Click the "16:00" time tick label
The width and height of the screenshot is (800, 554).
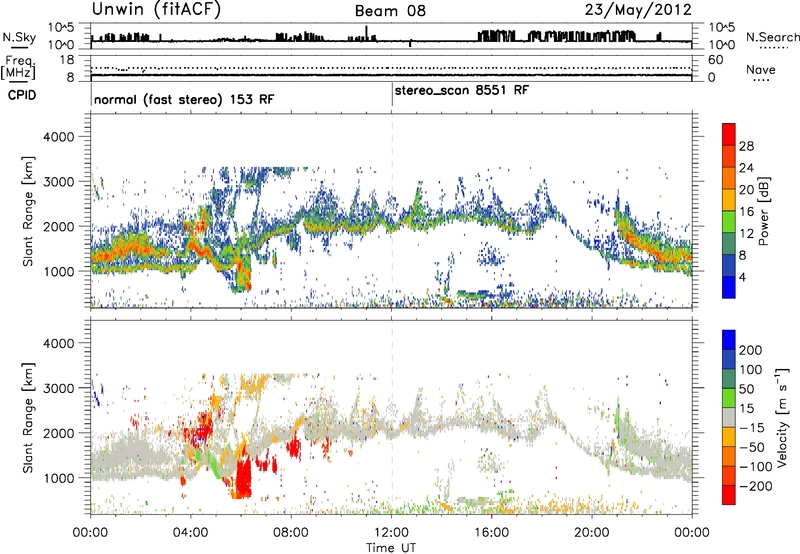tap(491, 533)
